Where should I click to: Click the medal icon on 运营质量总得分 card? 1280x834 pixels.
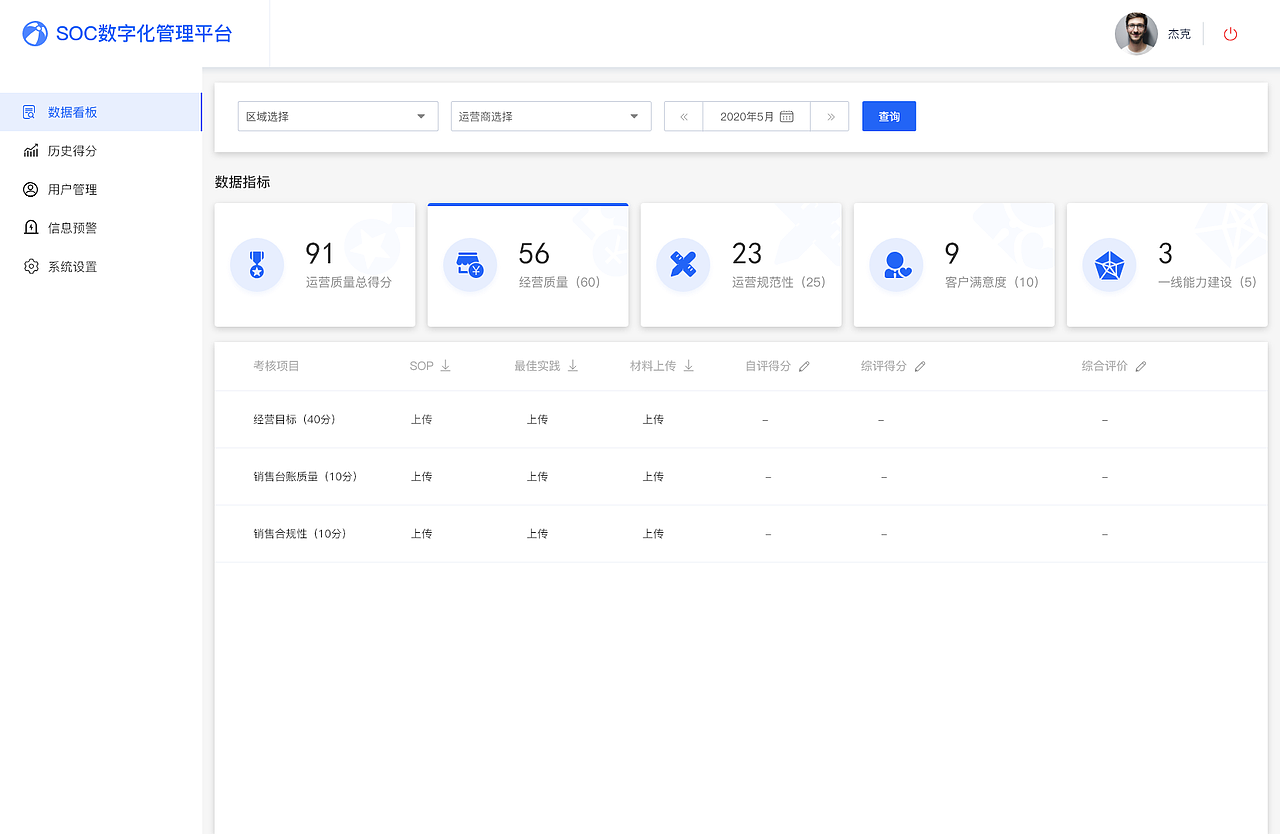tap(257, 265)
